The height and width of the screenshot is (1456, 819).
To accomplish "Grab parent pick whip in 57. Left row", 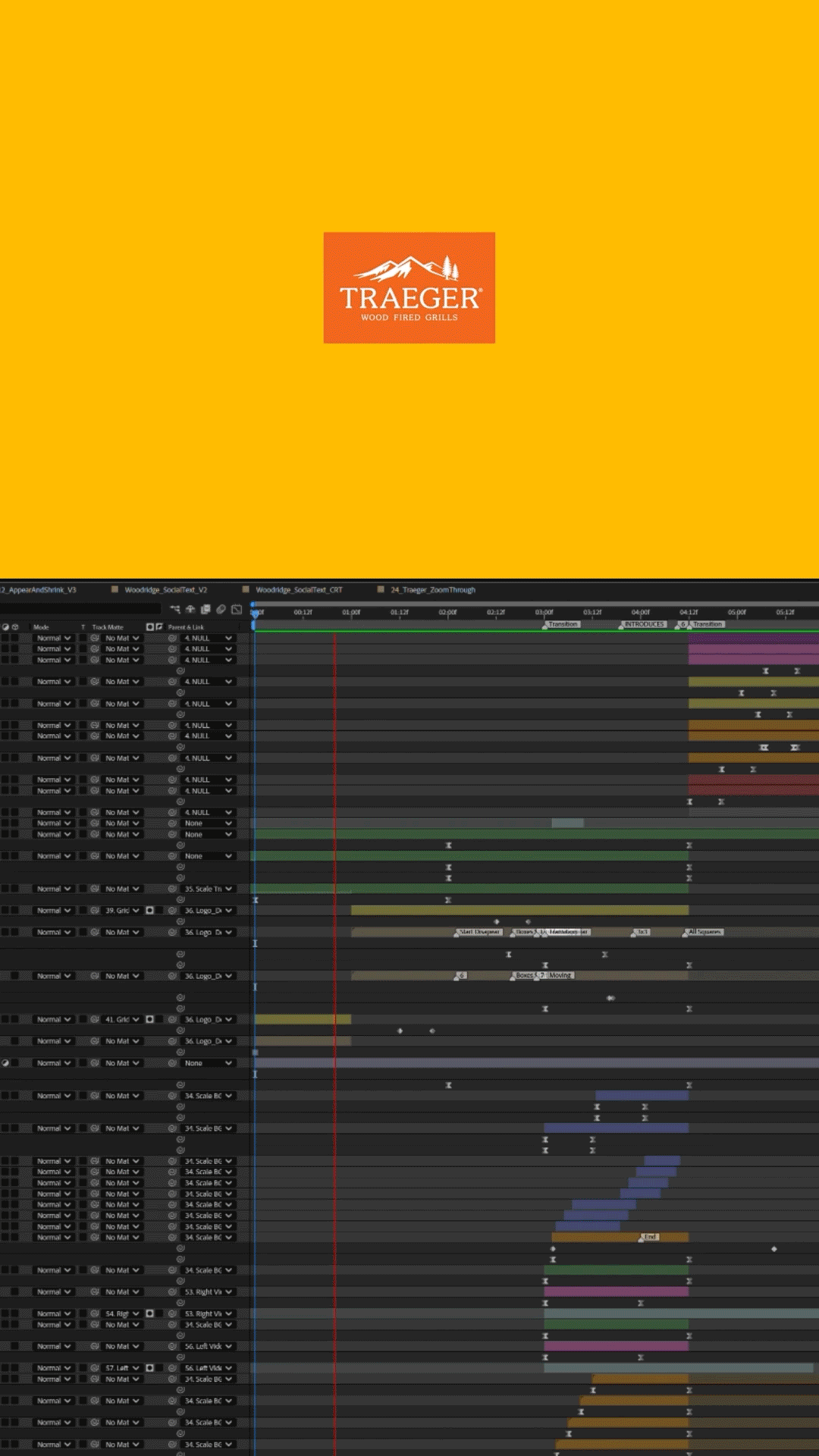I will tap(172, 1369).
